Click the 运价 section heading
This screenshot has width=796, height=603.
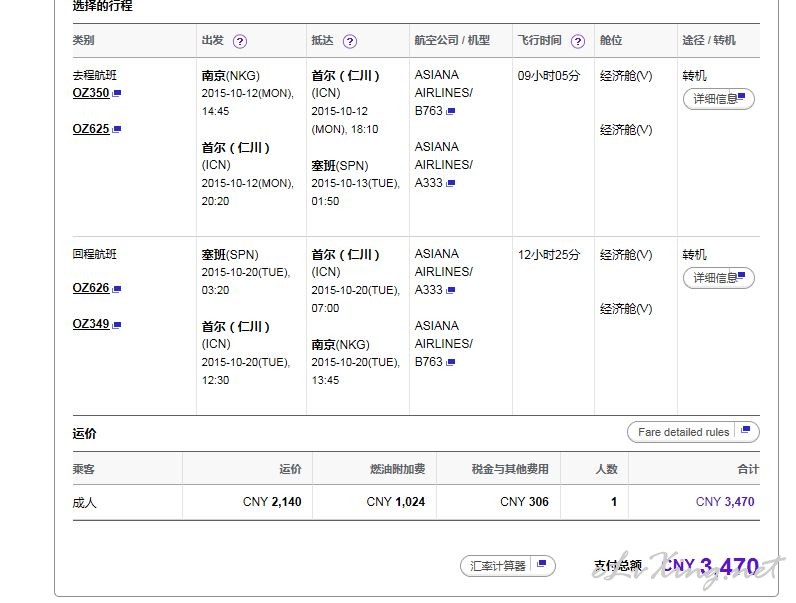click(84, 433)
